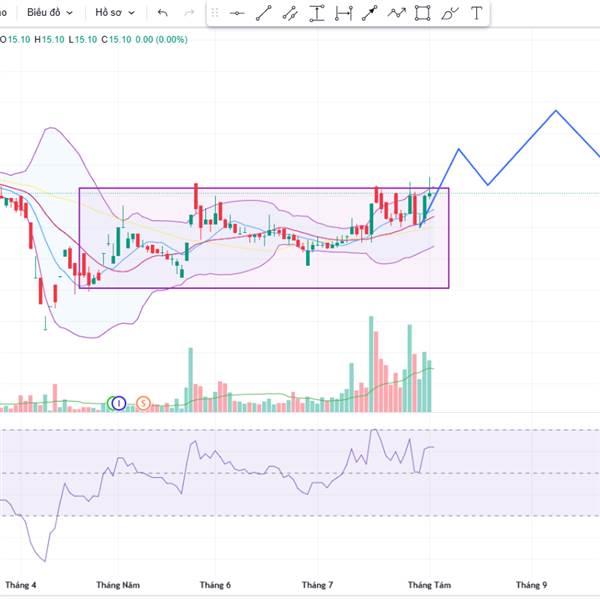This screenshot has width=600, height=600.
Task: Select the rectangle shape tool
Action: click(x=423, y=13)
